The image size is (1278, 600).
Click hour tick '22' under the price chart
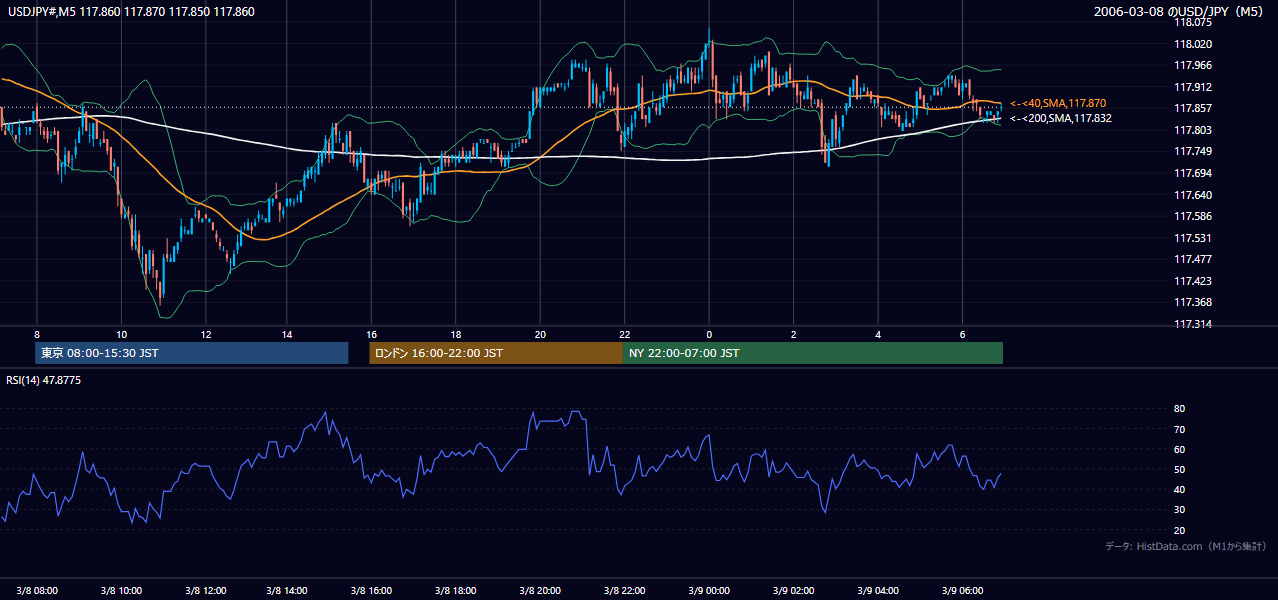tap(624, 334)
